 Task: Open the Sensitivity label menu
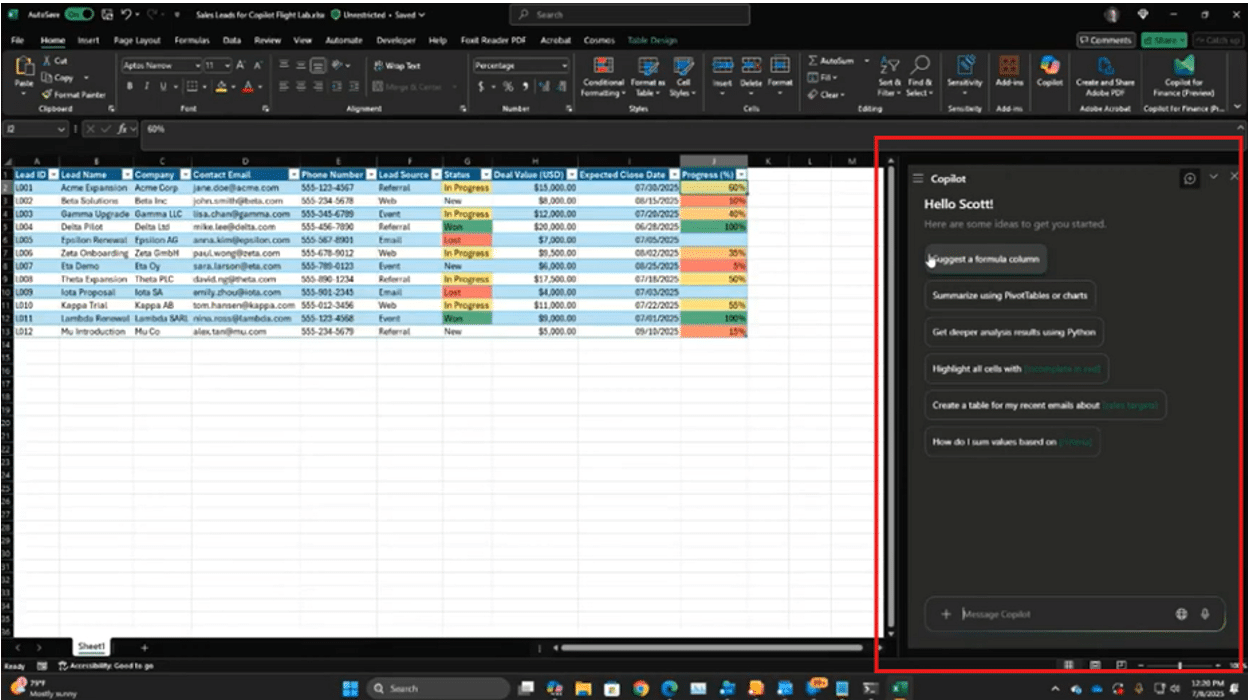point(964,70)
